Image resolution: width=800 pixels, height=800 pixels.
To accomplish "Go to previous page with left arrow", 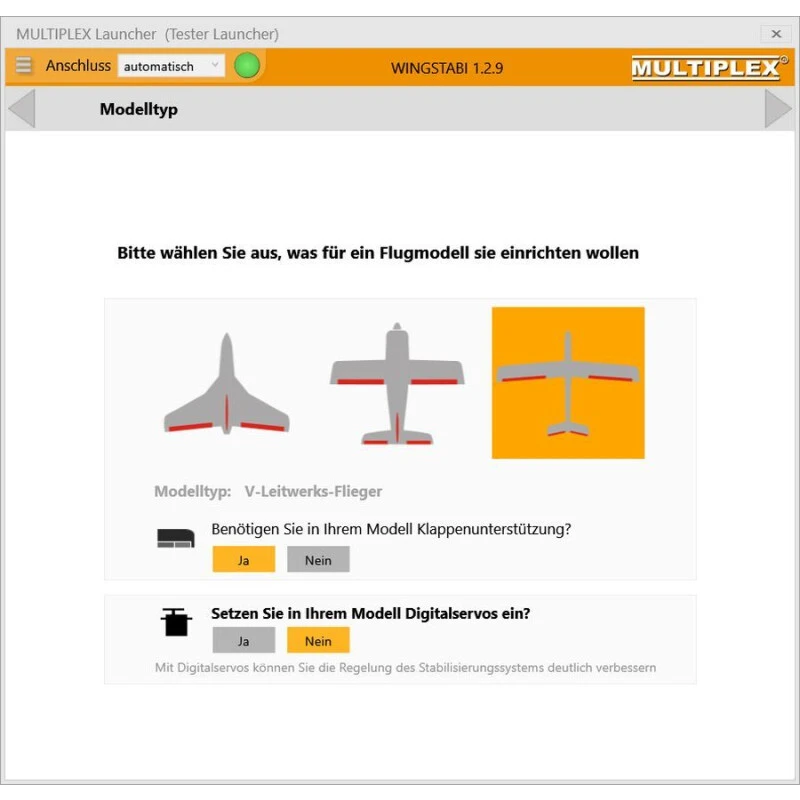I will 22,108.
